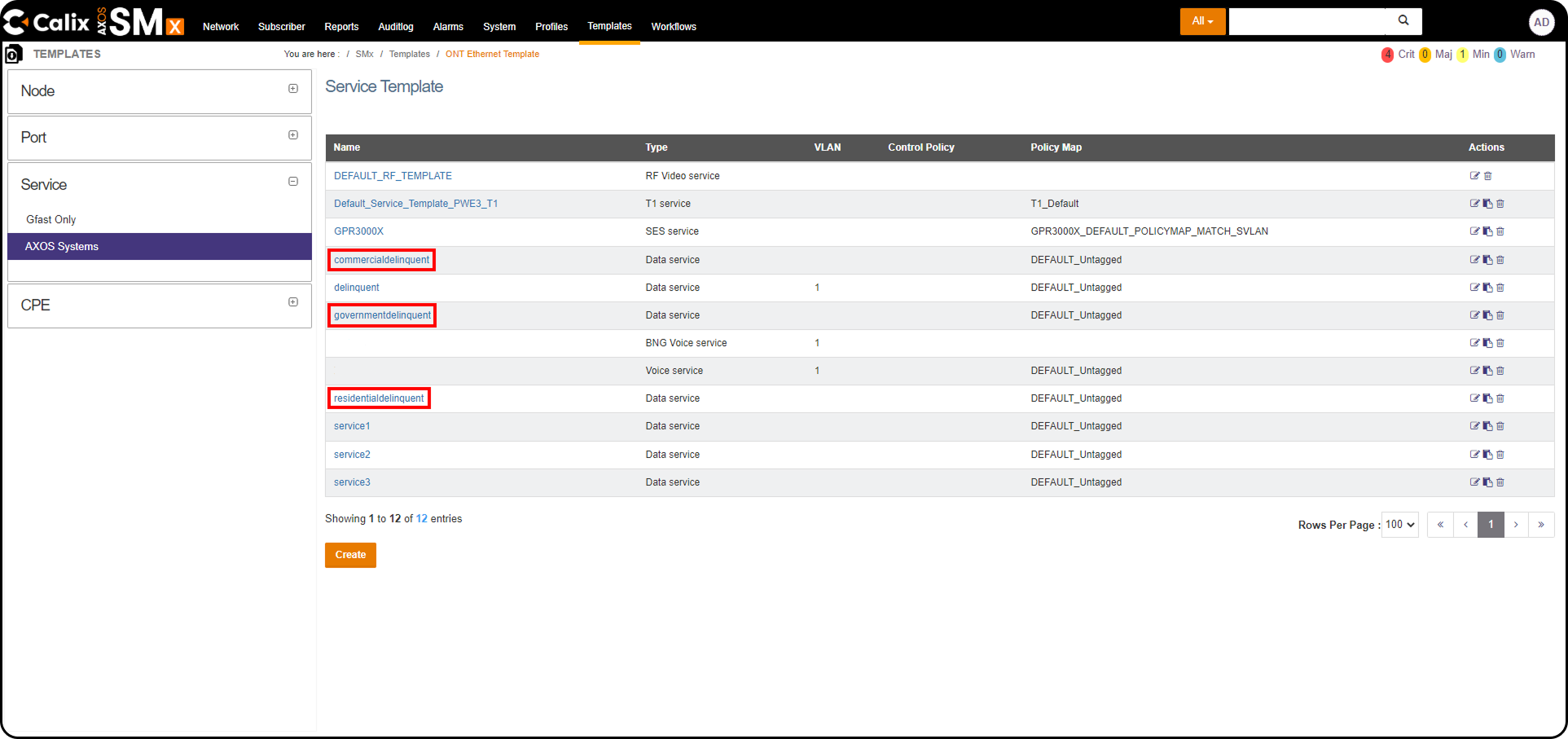Edit the delinquent template
The image size is (1568, 739).
coord(1474,288)
